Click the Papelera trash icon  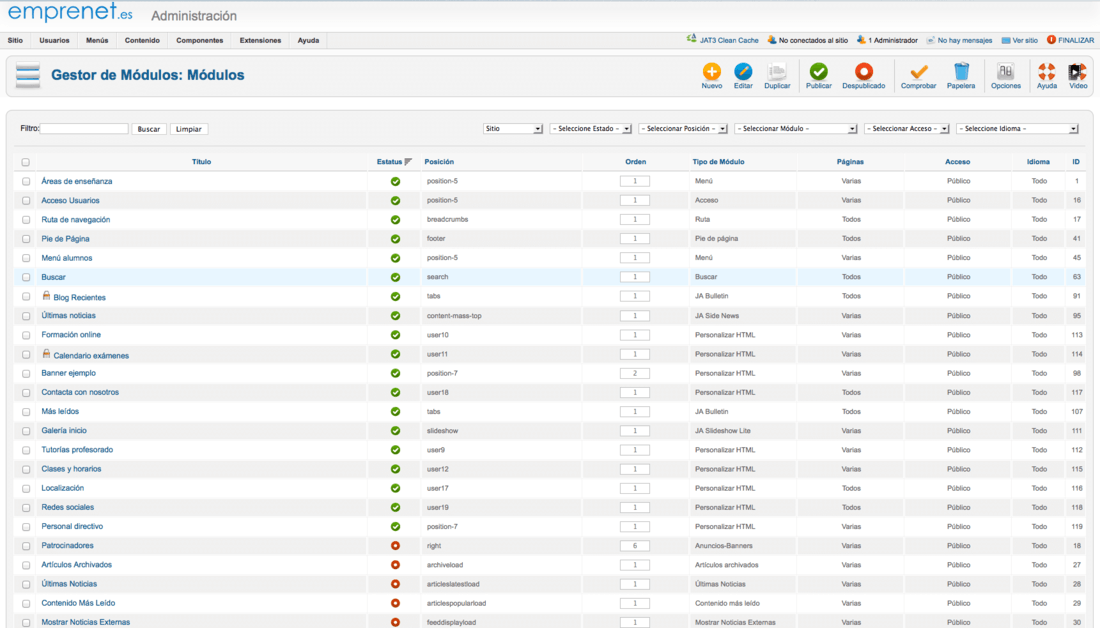(x=961, y=72)
